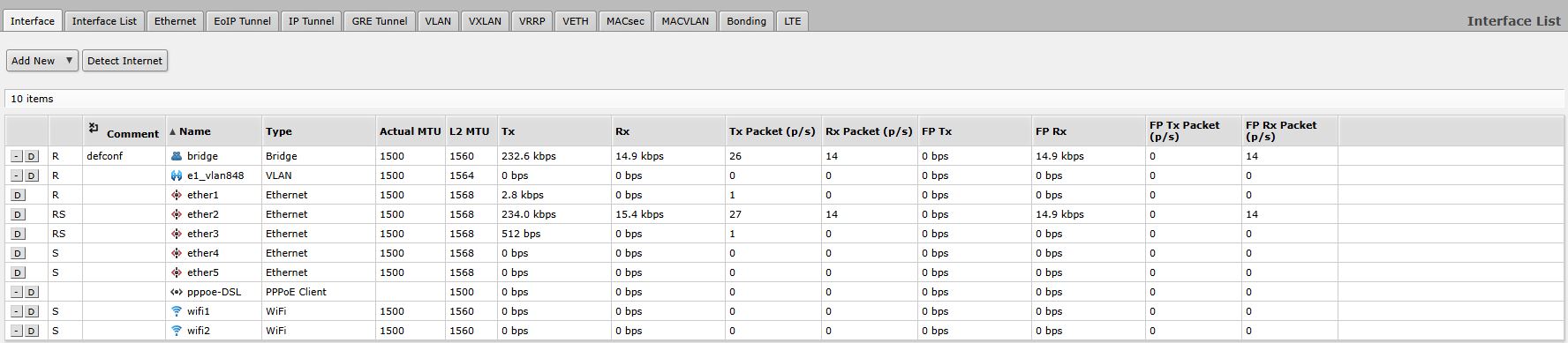Click the wifi1 wireless icon
The image size is (1568, 343).
pos(177,311)
